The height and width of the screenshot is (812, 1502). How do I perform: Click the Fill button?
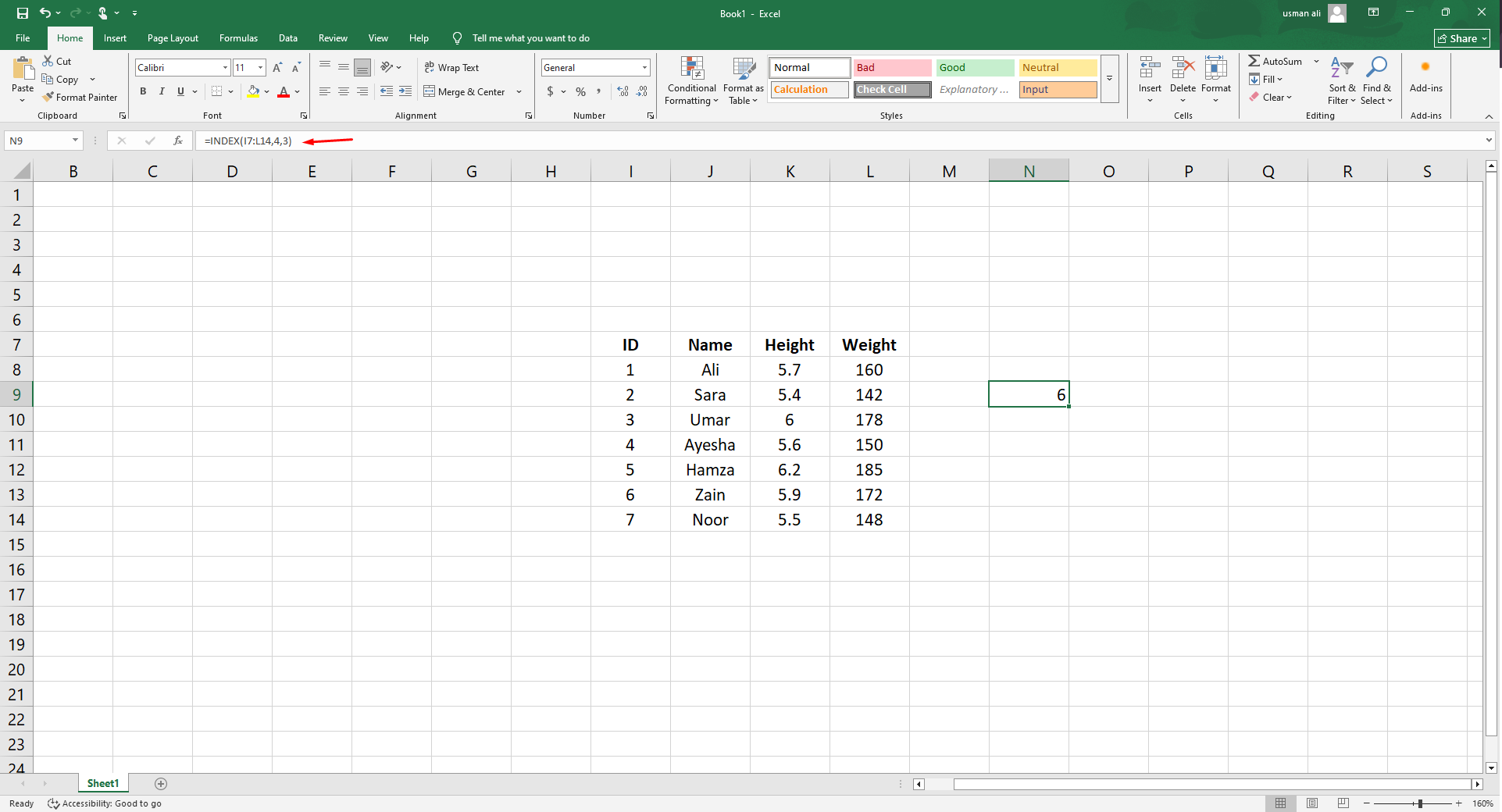tap(1265, 80)
